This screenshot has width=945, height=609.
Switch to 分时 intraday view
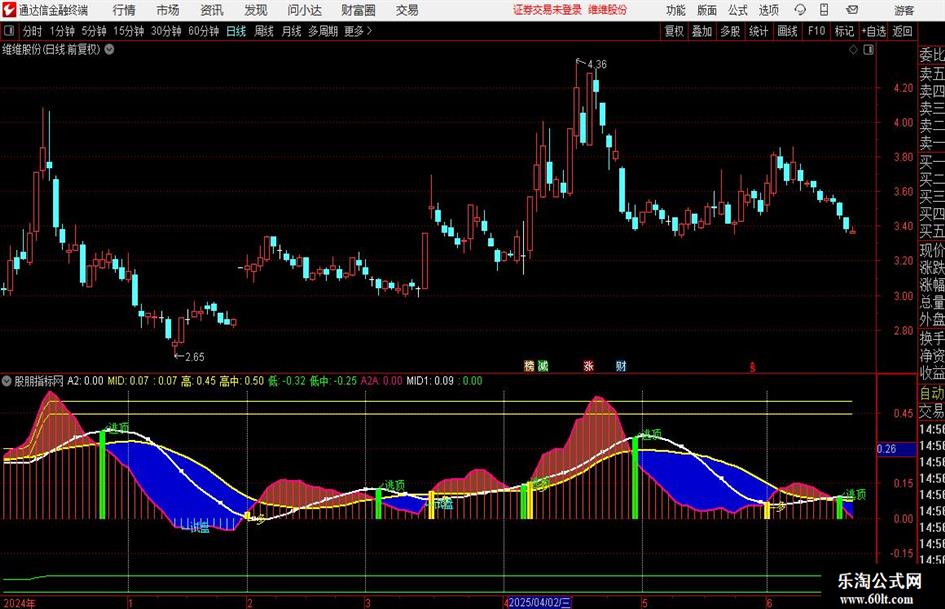tap(33, 31)
